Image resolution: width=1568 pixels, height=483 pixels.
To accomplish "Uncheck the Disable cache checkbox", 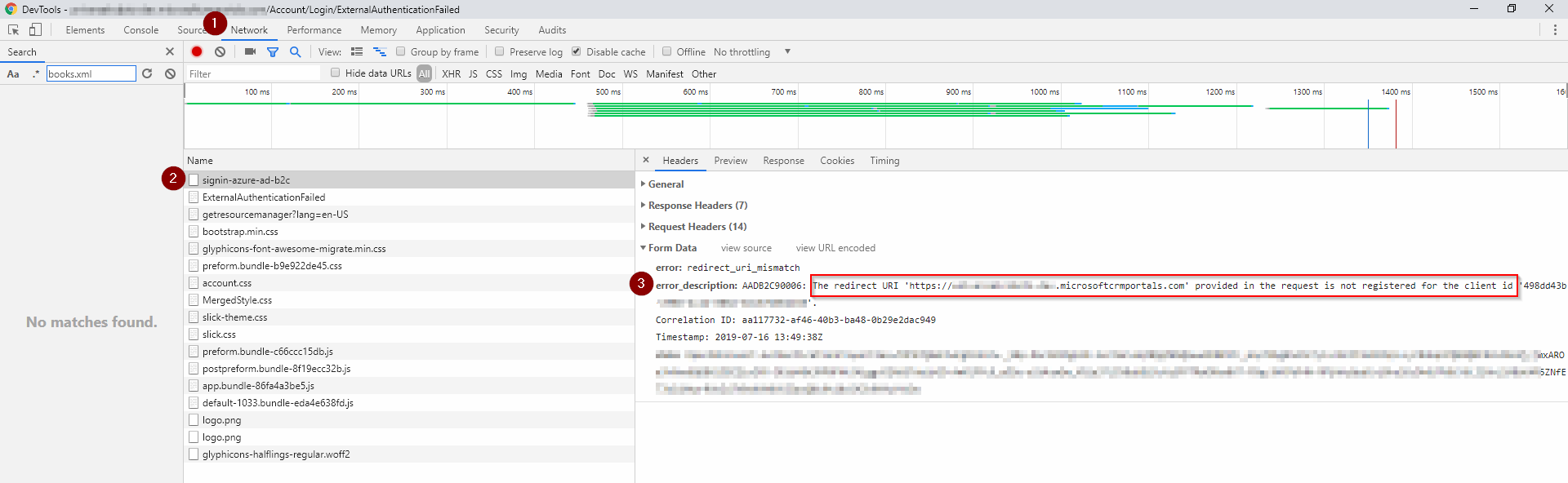I will pyautogui.click(x=577, y=51).
